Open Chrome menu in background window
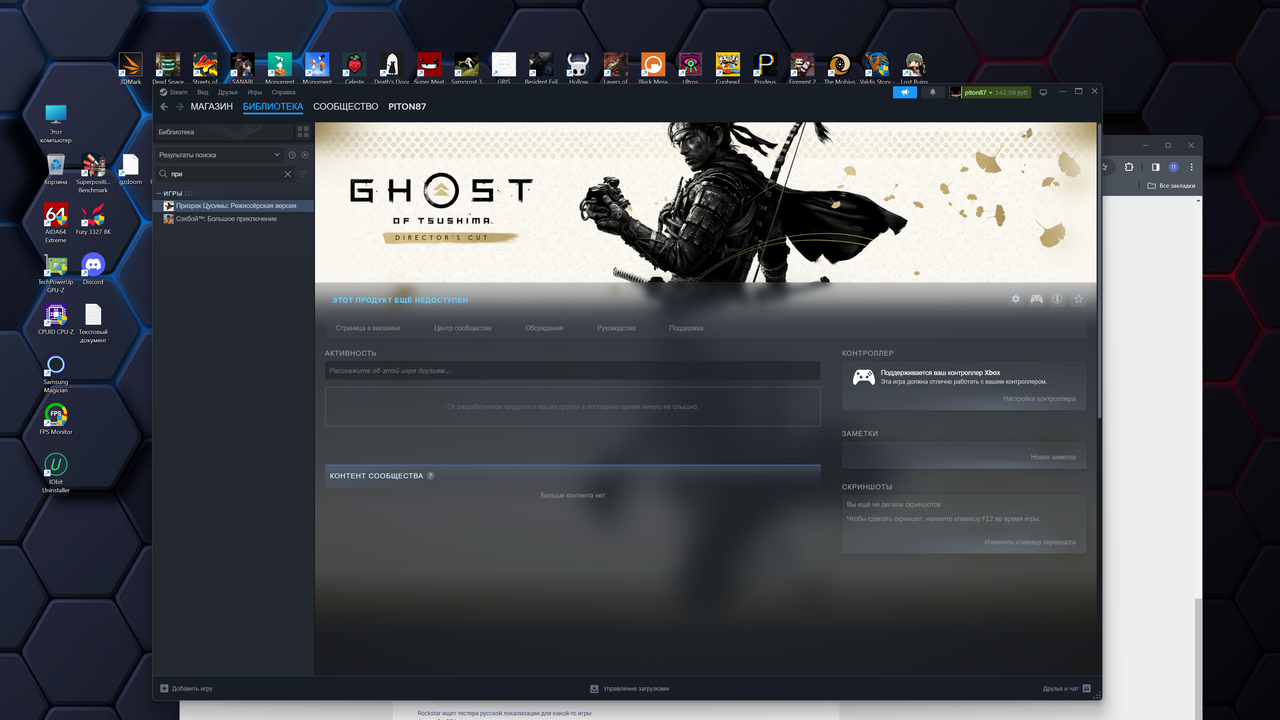Viewport: 1280px width, 720px height. 1192,167
